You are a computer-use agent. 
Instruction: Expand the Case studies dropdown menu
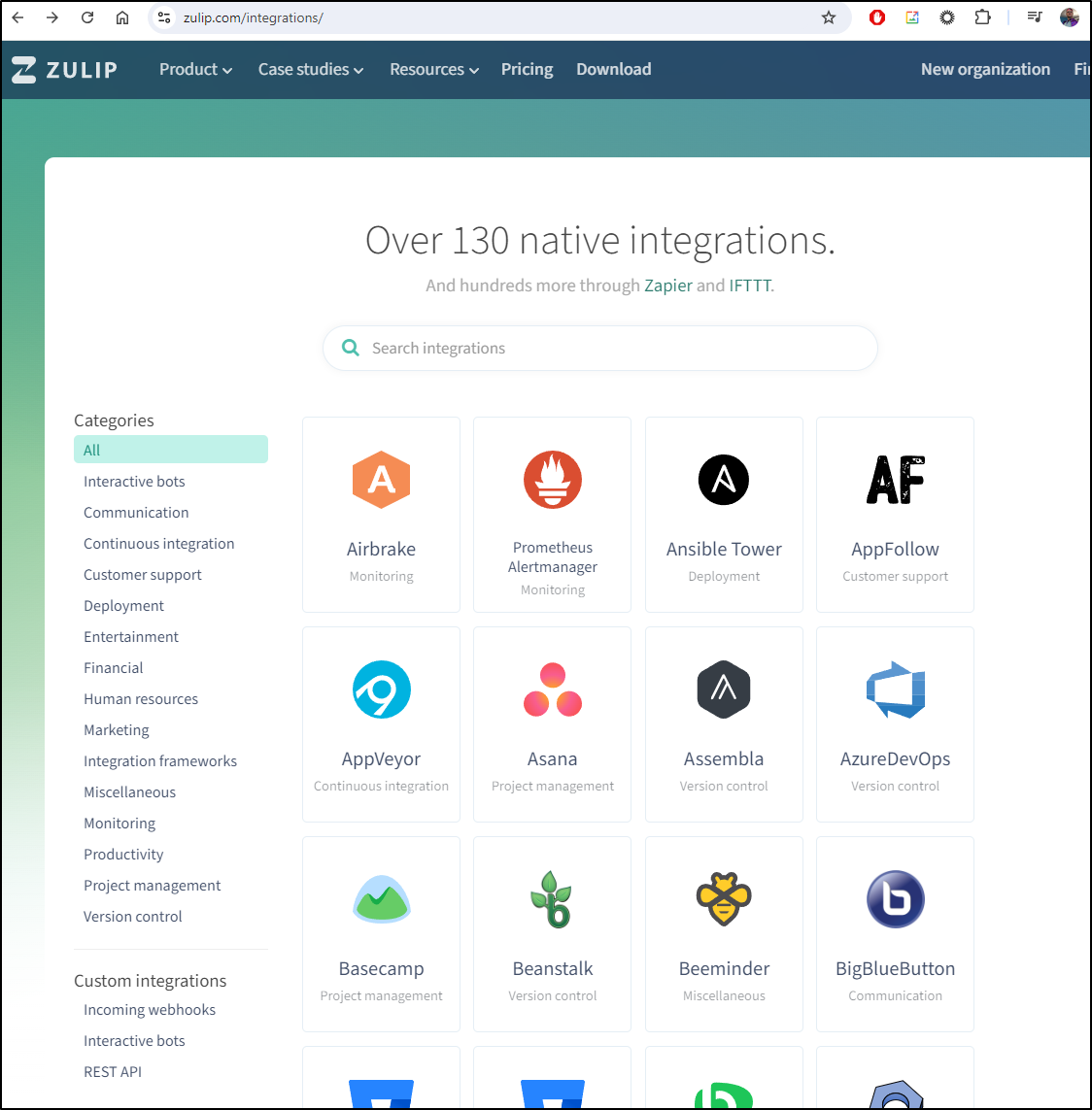point(310,69)
